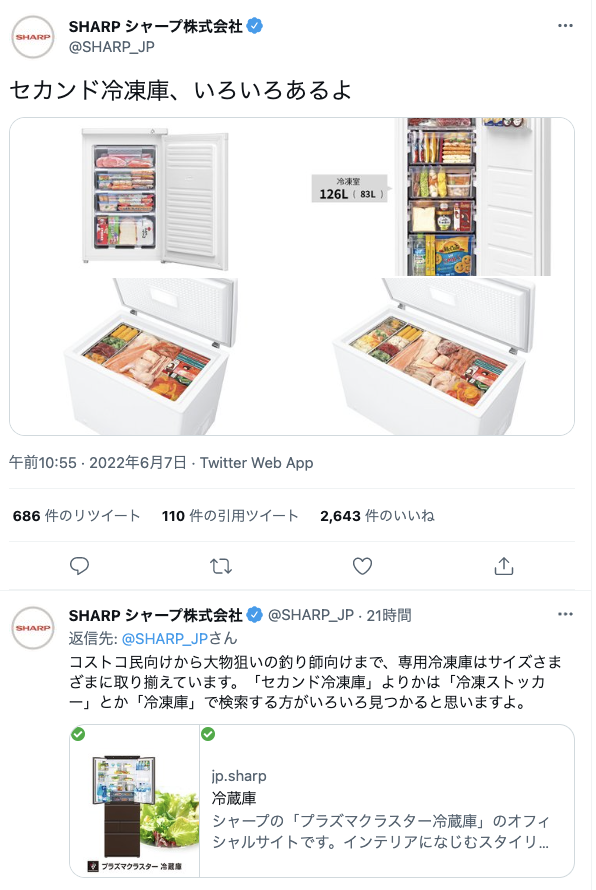The height and width of the screenshot is (890, 596).
Task: View the 686 retweets list
Action: coord(77,516)
